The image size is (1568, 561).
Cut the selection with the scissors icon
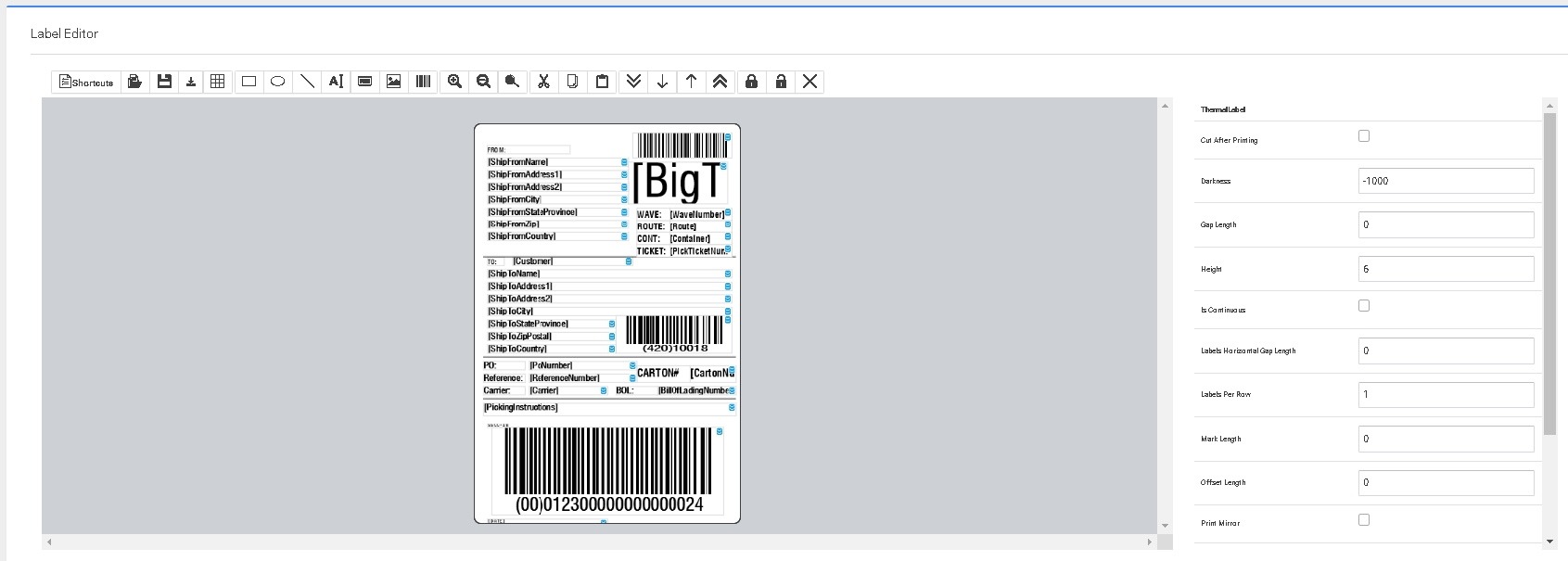point(543,82)
